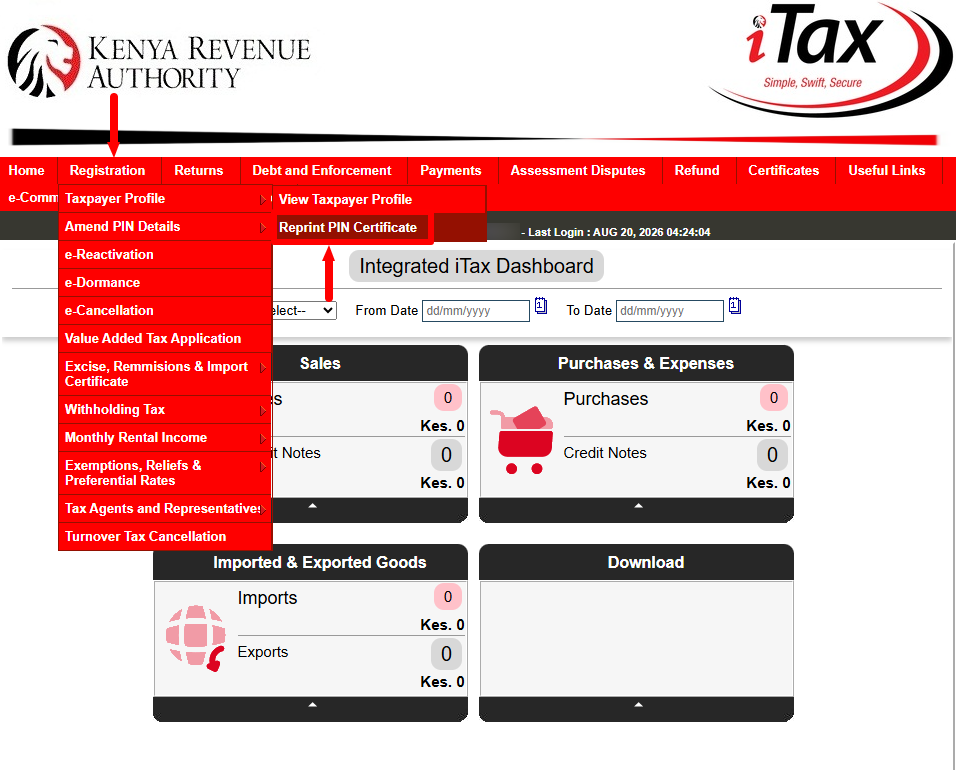Open the Useful Links menu
This screenshot has width=956, height=770.
(887, 171)
